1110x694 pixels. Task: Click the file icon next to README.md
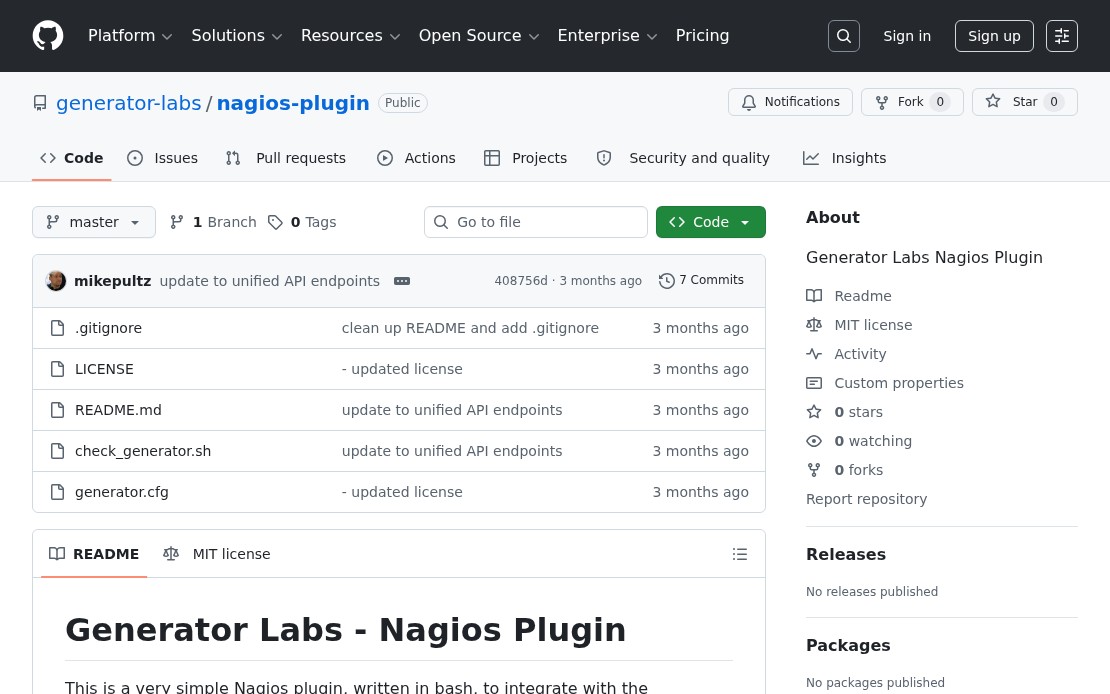(x=57, y=410)
